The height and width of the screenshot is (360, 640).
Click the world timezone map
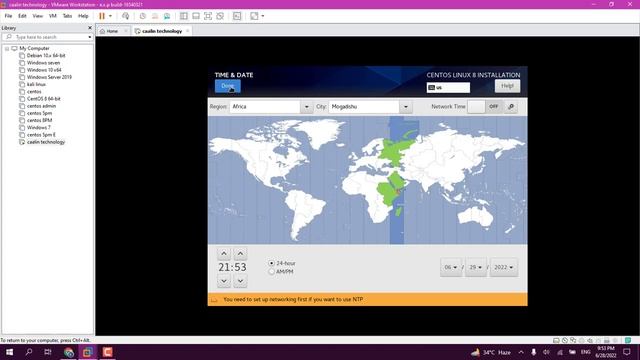[x=367, y=180]
